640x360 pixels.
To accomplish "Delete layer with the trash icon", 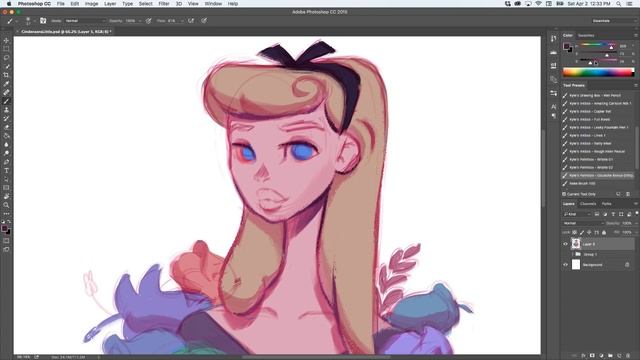I will 628,356.
